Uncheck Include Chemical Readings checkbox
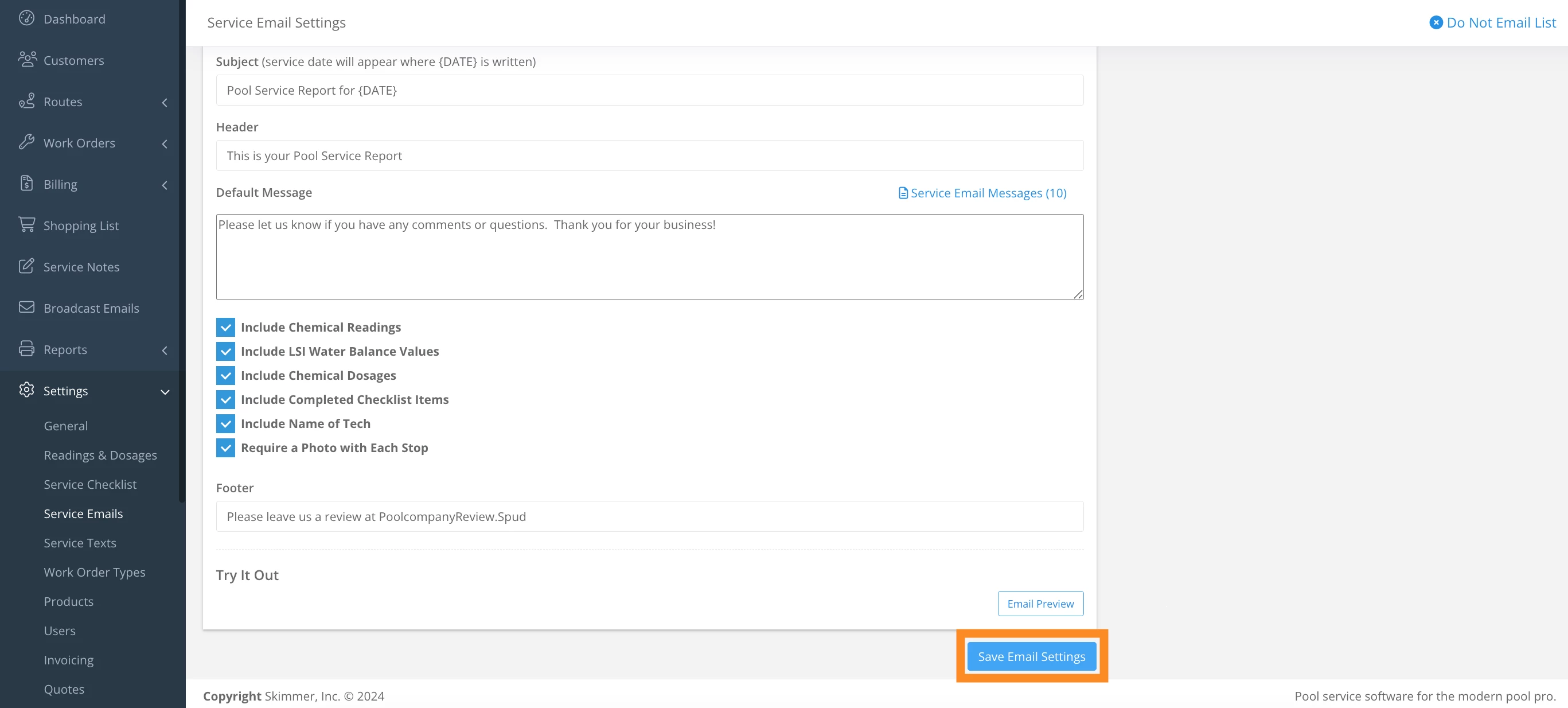The height and width of the screenshot is (708, 1568). pyautogui.click(x=225, y=328)
